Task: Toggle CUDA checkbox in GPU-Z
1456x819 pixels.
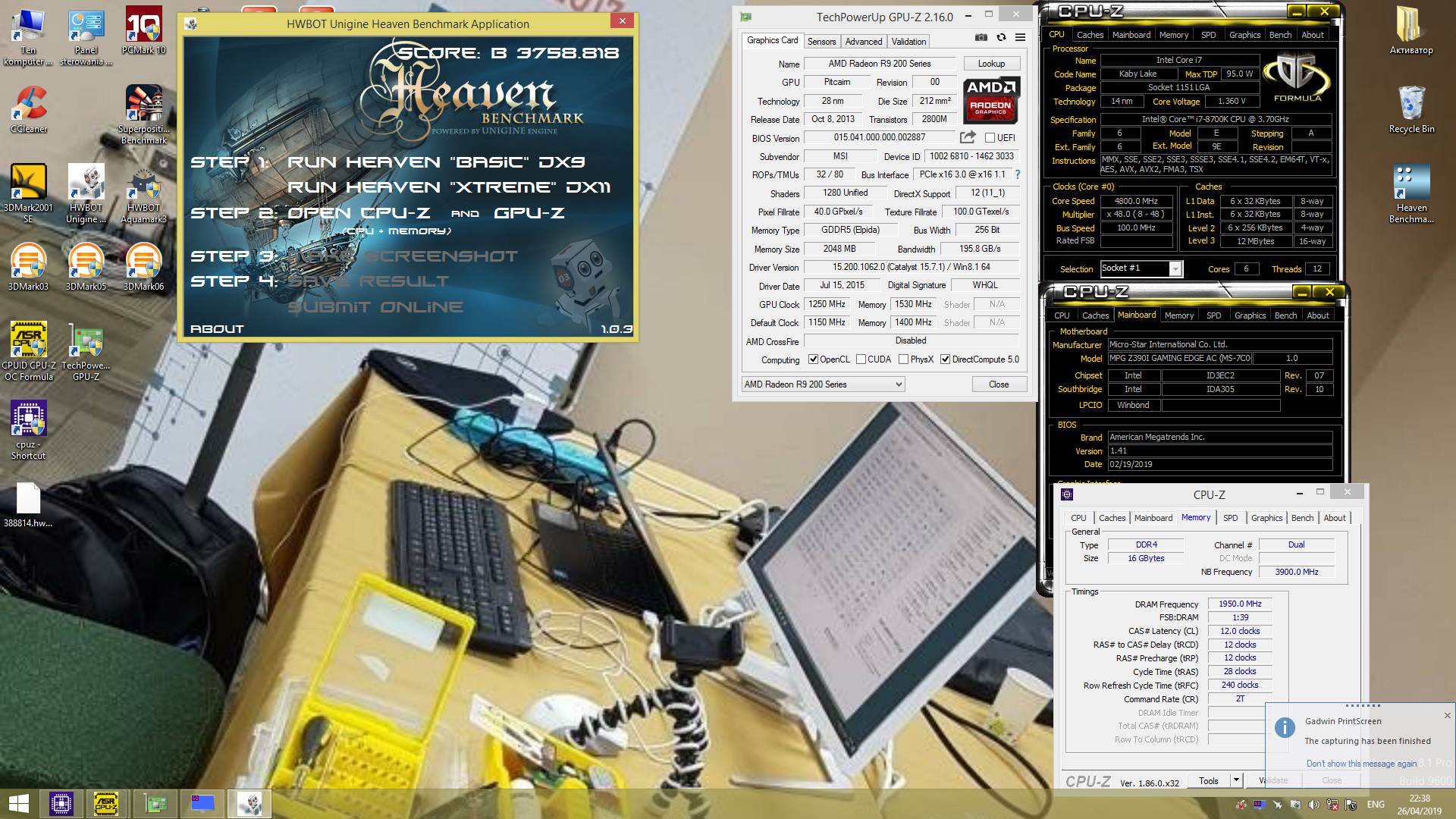Action: pos(861,359)
